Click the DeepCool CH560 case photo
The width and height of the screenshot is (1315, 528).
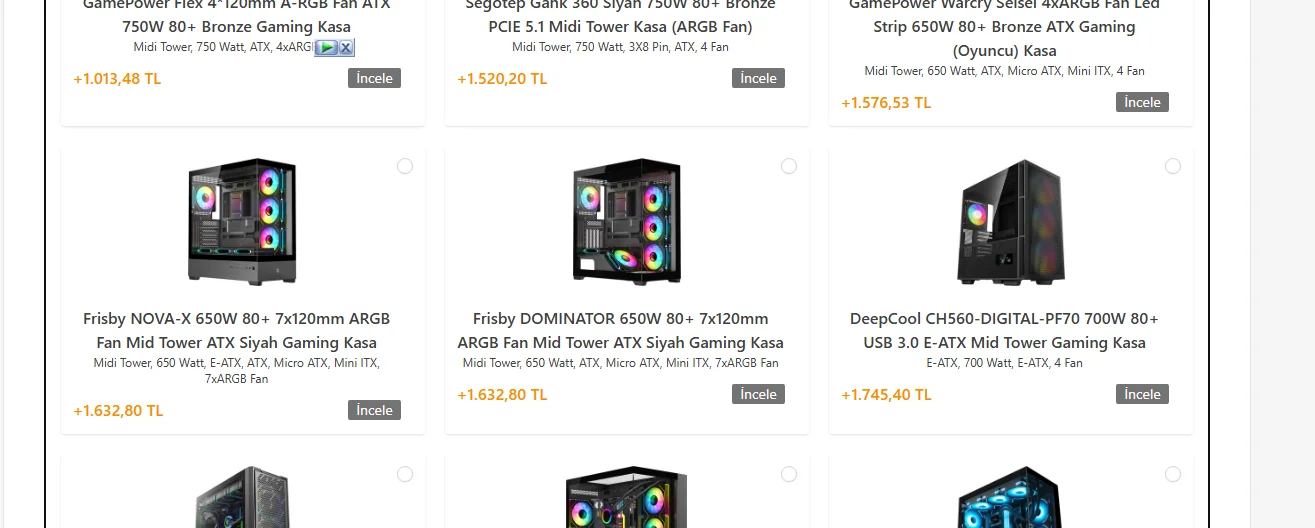click(1010, 222)
